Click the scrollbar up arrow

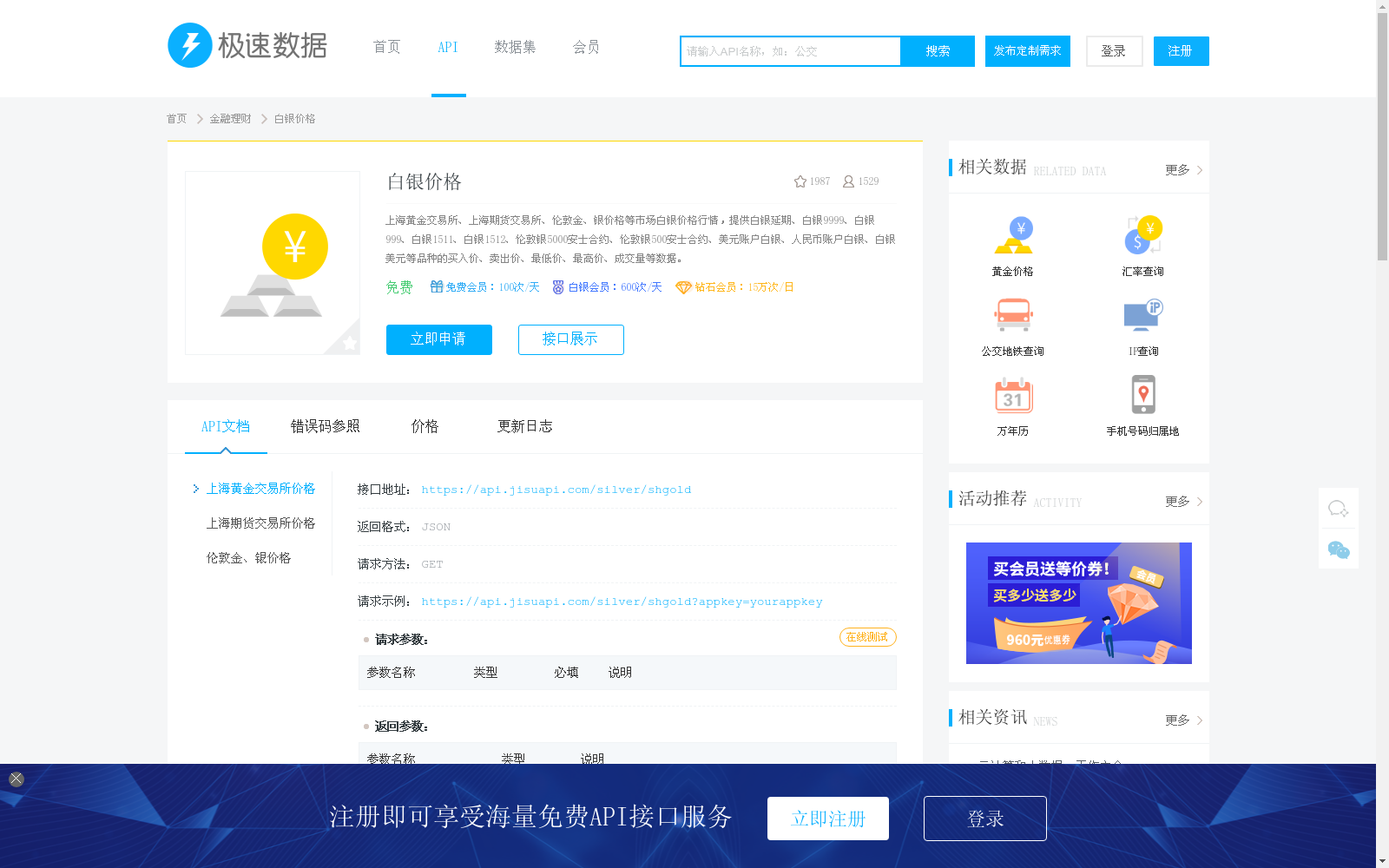(1382, 6)
